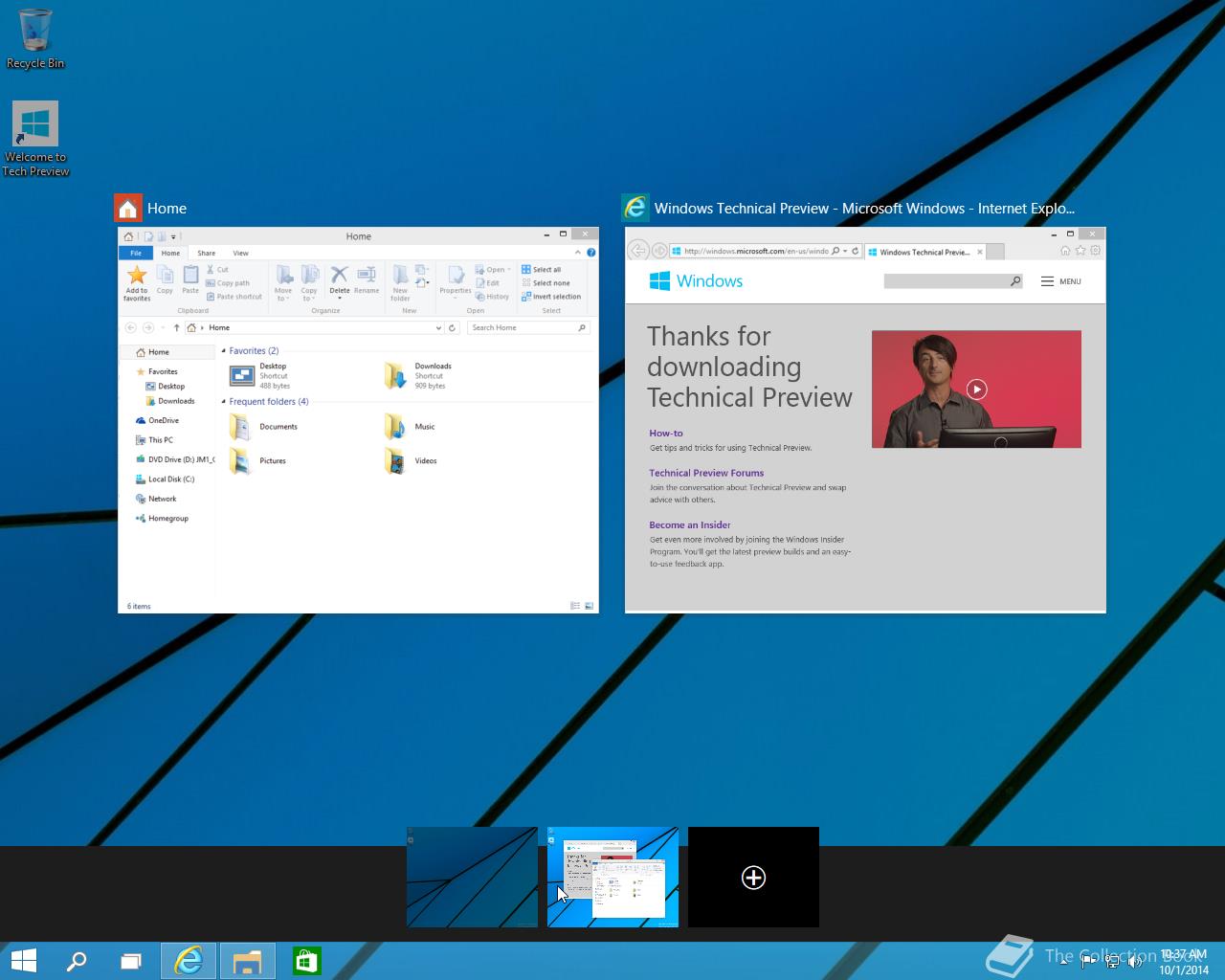This screenshot has height=980, width=1225.
Task: Select the second desktop thumbnail with windows
Action: pos(612,877)
